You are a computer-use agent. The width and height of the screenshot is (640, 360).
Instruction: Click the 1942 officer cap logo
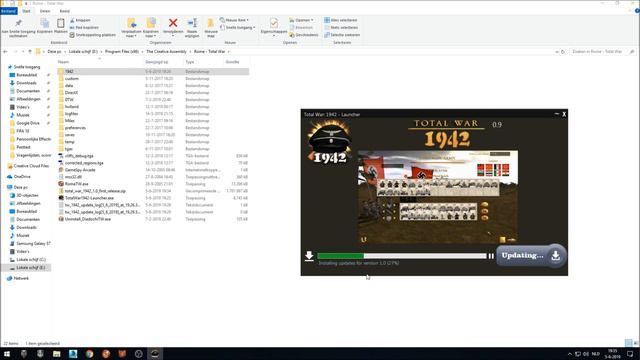pos(330,142)
